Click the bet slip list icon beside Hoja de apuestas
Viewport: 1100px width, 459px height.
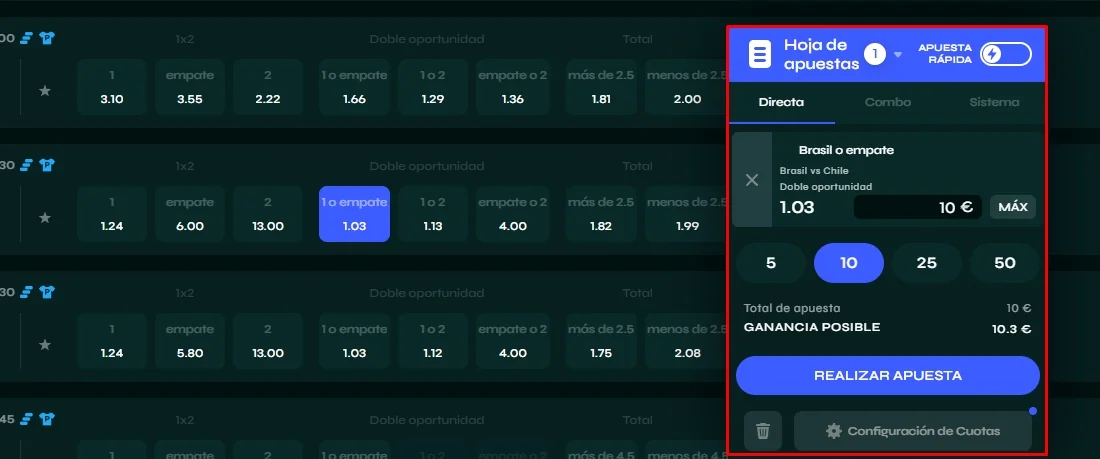(x=760, y=54)
